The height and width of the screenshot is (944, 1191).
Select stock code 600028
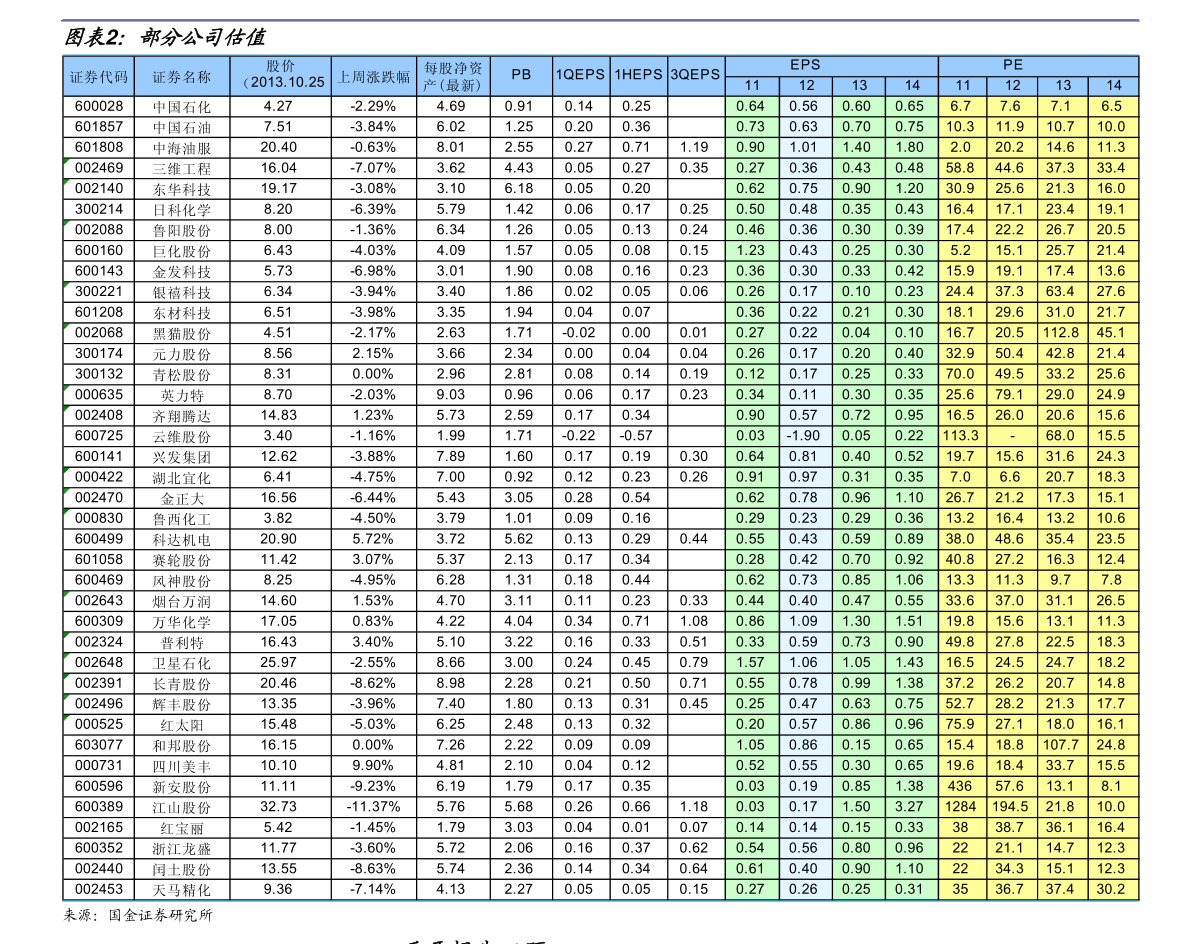click(99, 106)
